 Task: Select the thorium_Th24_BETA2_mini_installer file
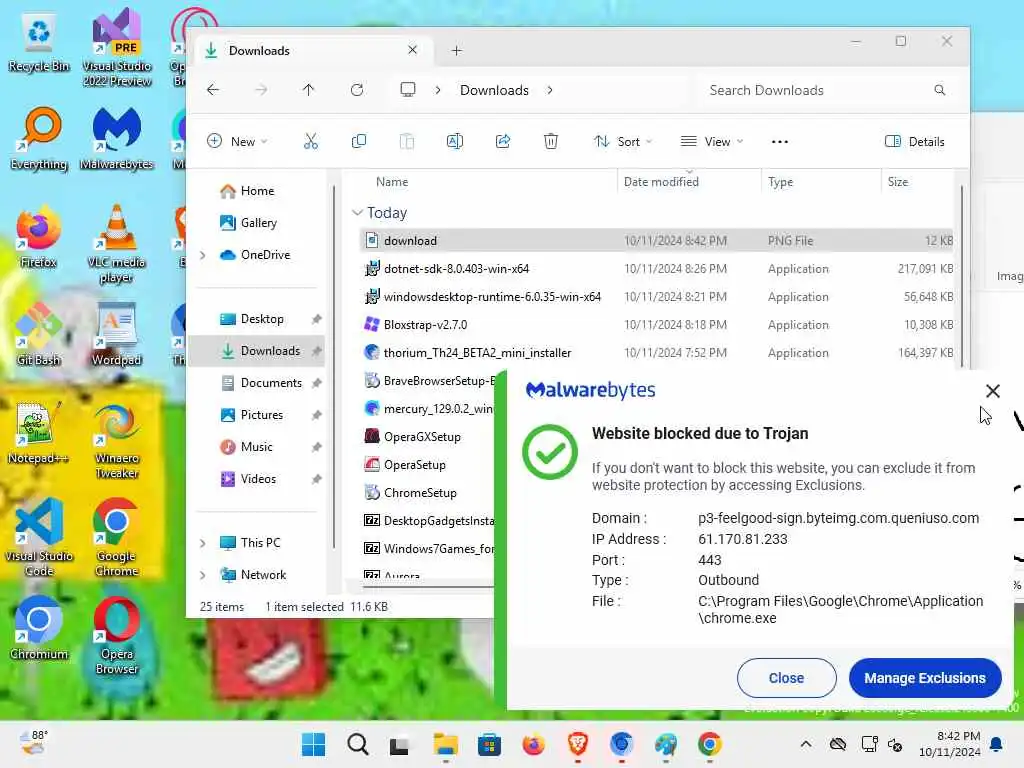656,353
